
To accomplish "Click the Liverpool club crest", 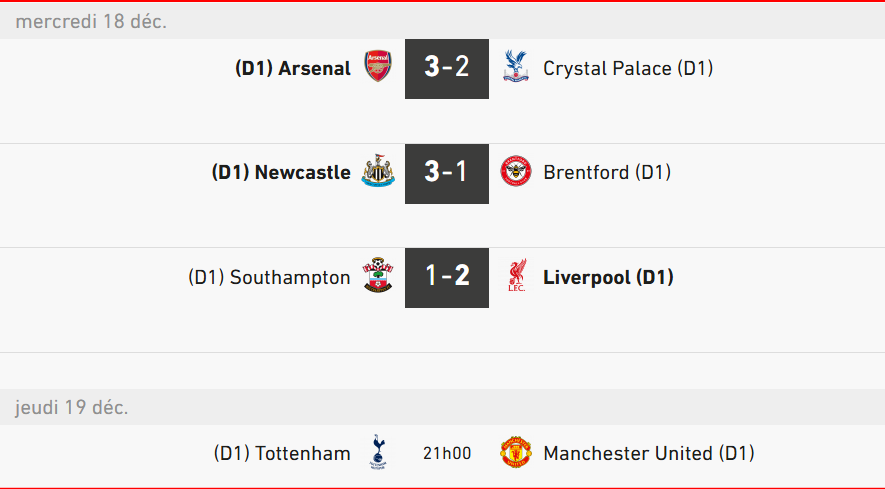I will 516,277.
